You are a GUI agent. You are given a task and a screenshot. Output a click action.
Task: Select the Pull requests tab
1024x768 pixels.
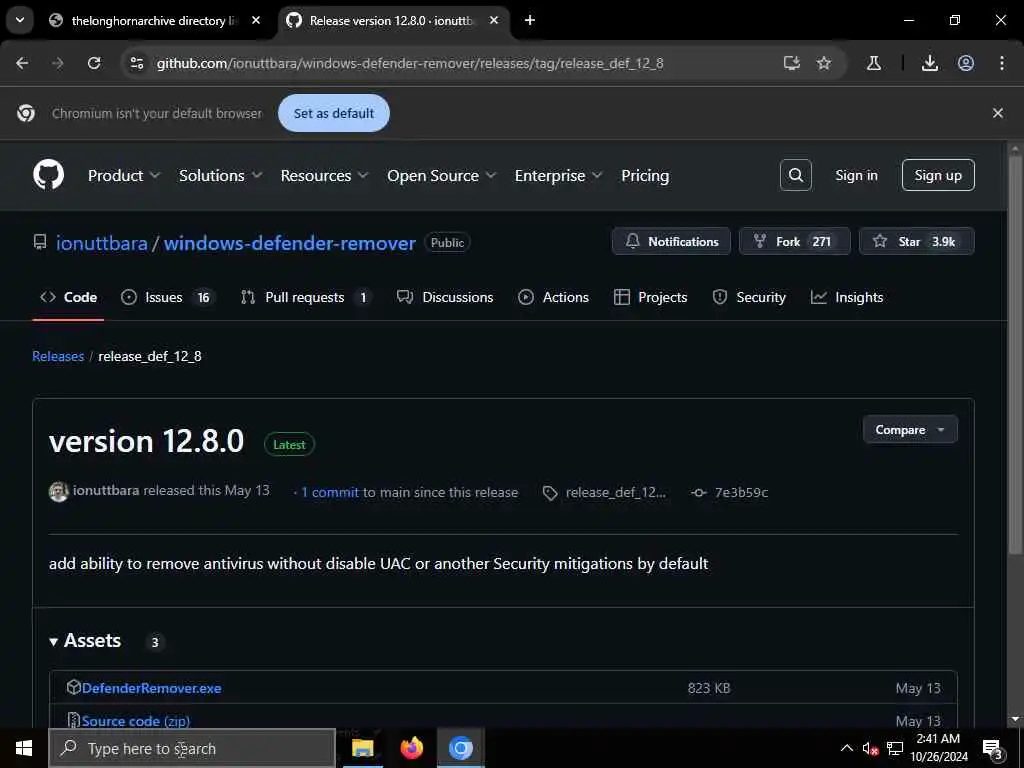click(x=306, y=297)
